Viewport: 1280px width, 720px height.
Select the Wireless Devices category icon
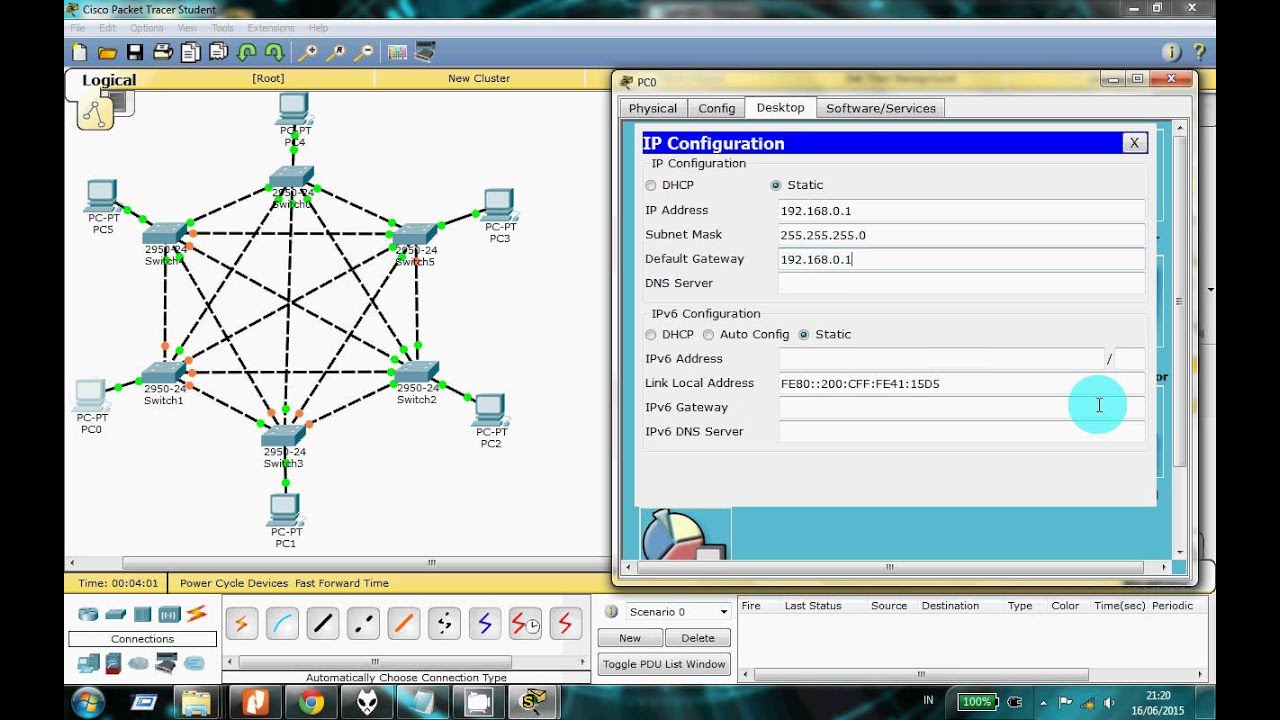coord(169,614)
